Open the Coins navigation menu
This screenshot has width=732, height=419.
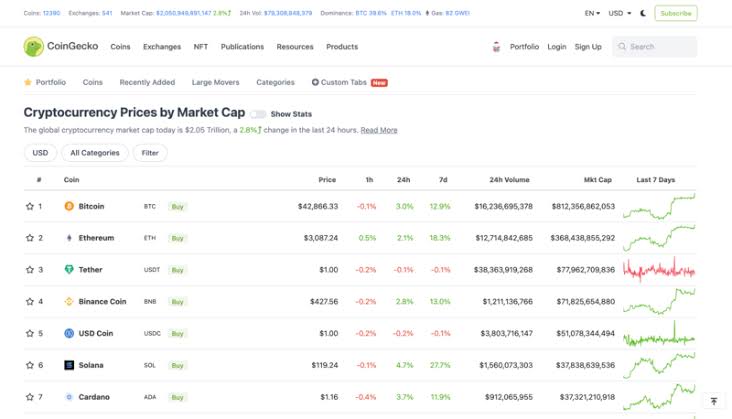(120, 47)
